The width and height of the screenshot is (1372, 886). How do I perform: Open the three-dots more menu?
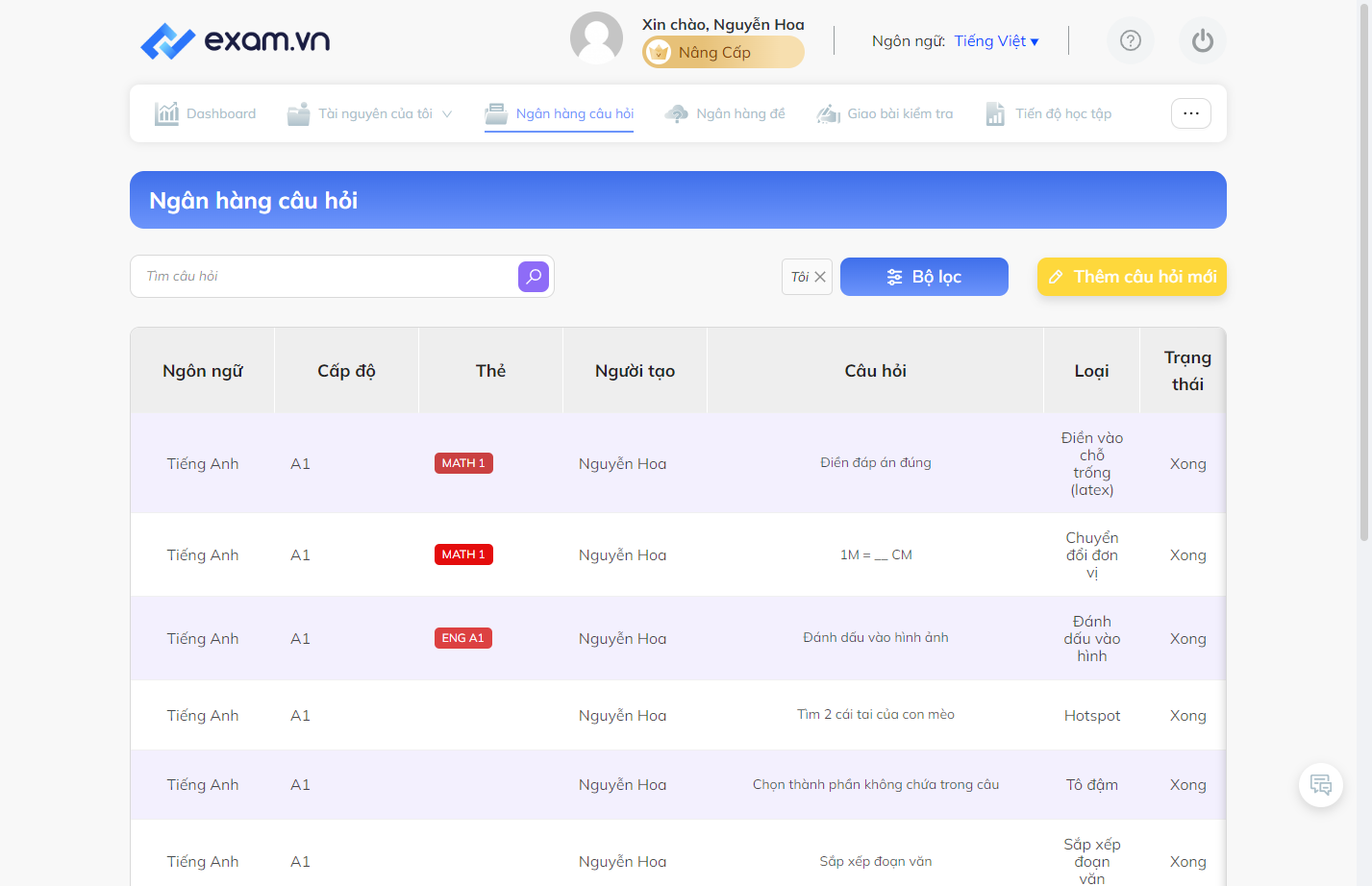click(1191, 113)
